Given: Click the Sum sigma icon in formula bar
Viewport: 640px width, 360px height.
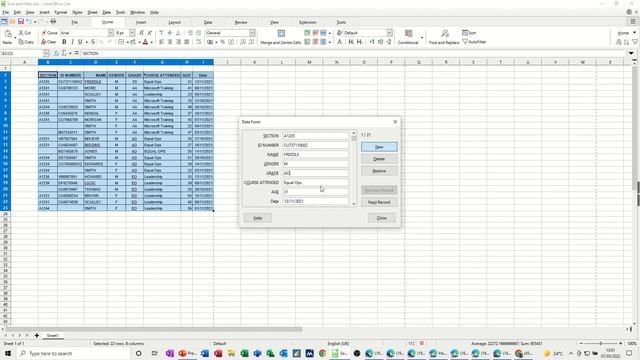Looking at the screenshot, I should [x=64, y=53].
